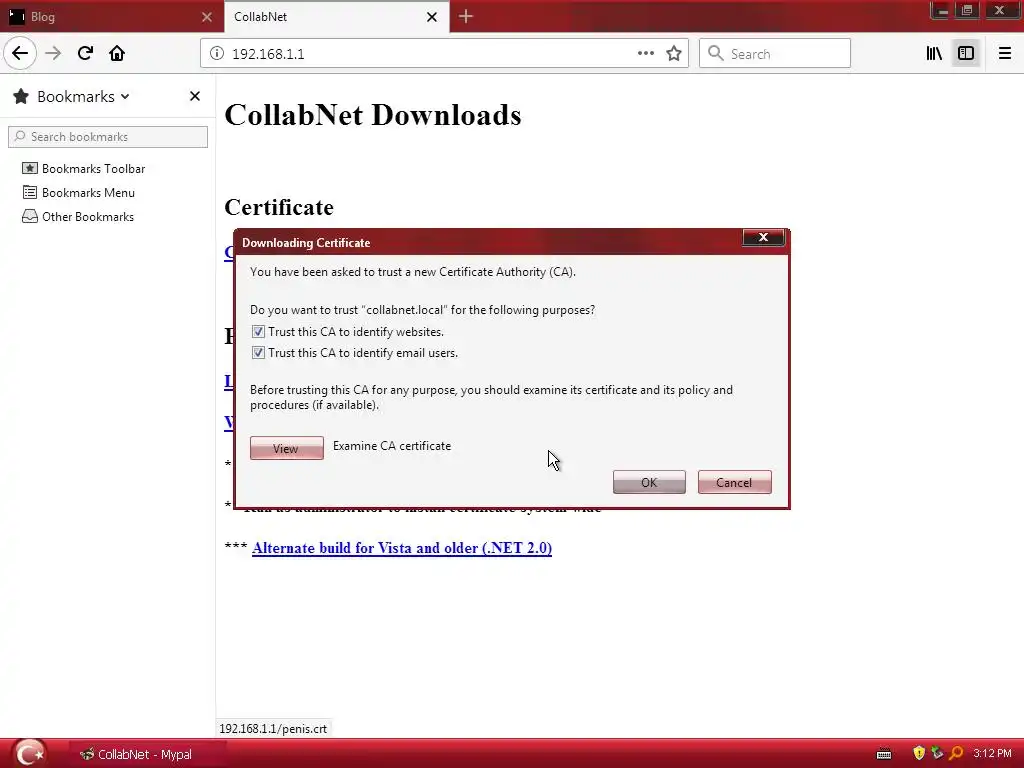Confirm the certificate dialog with OK

click(649, 482)
